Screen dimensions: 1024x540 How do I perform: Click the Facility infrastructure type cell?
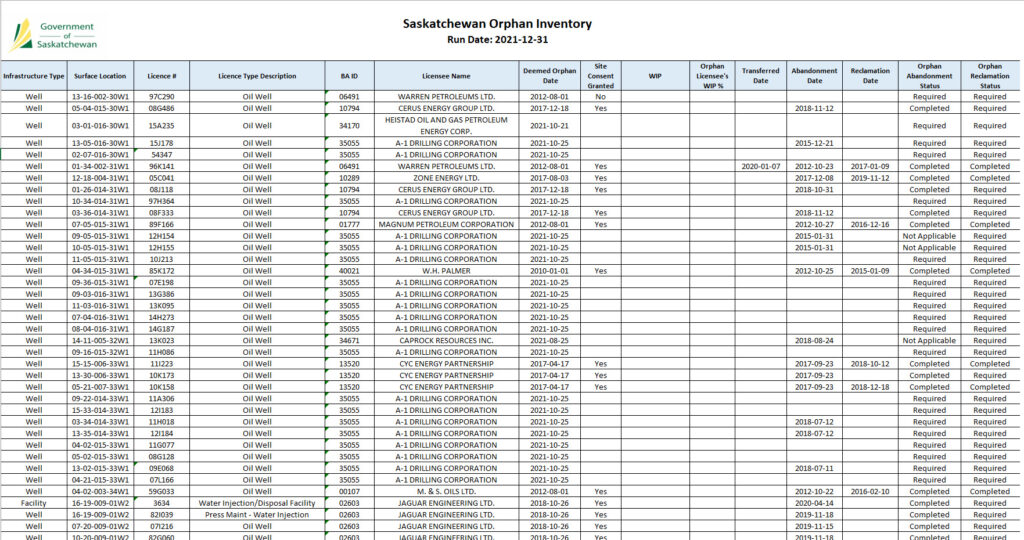(33, 503)
